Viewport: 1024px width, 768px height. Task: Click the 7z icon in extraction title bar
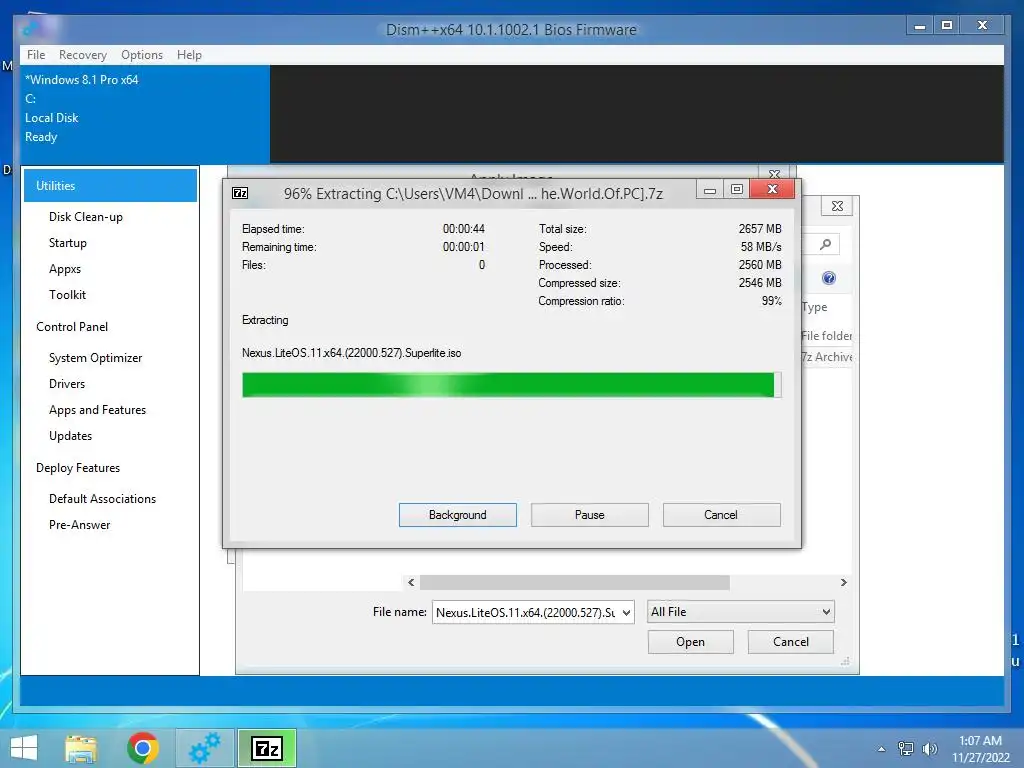240,193
